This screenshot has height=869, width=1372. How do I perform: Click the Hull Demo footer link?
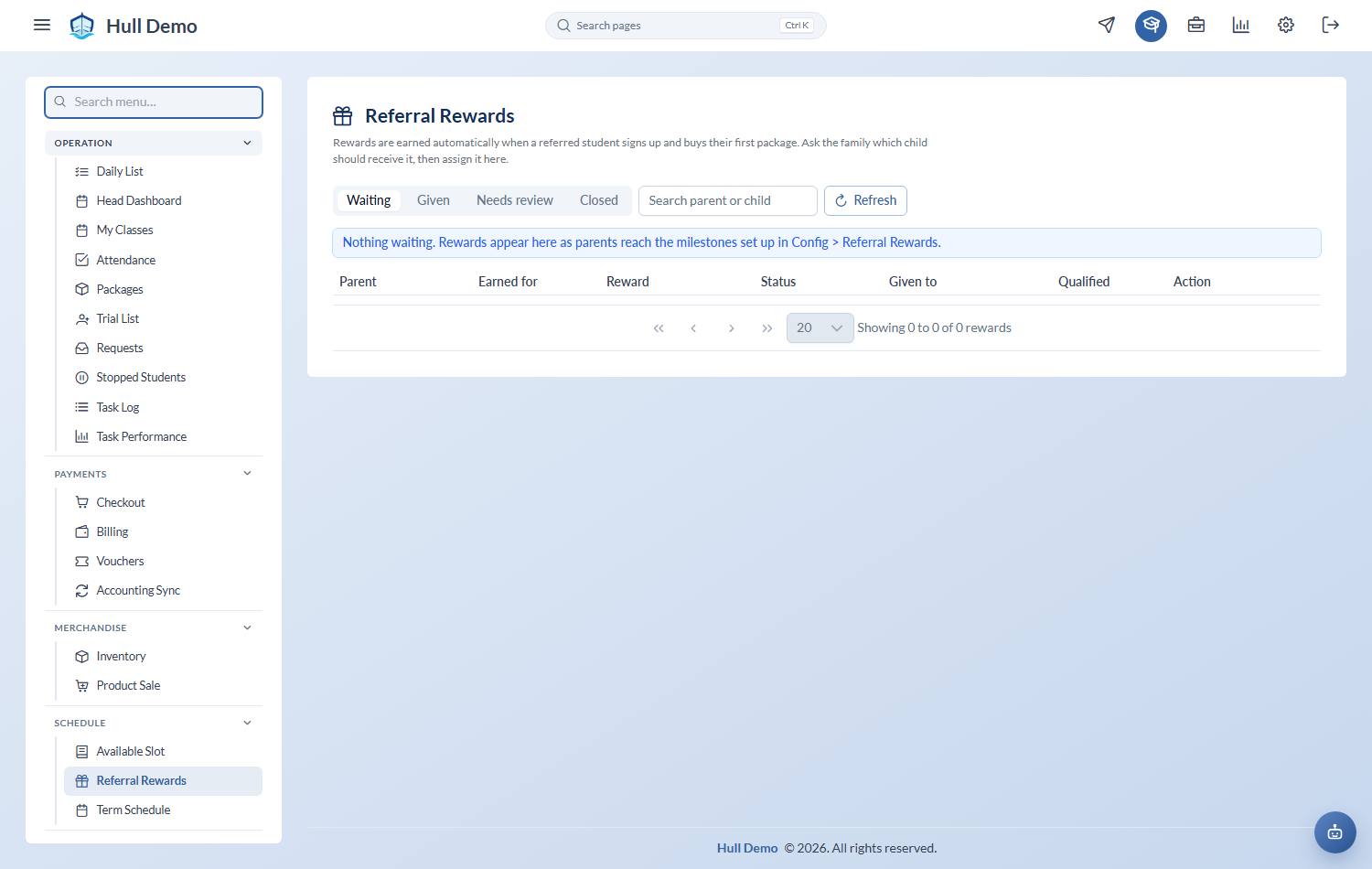(747, 848)
